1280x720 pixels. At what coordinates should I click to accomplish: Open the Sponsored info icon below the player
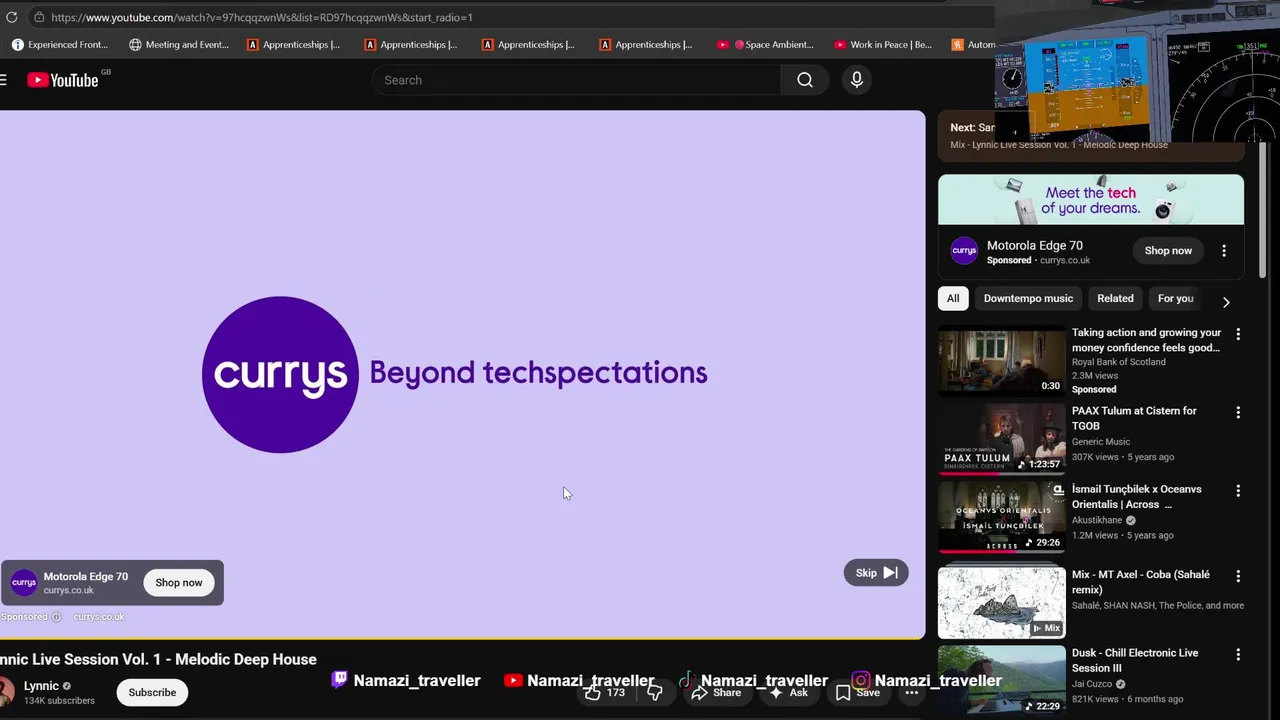56,617
